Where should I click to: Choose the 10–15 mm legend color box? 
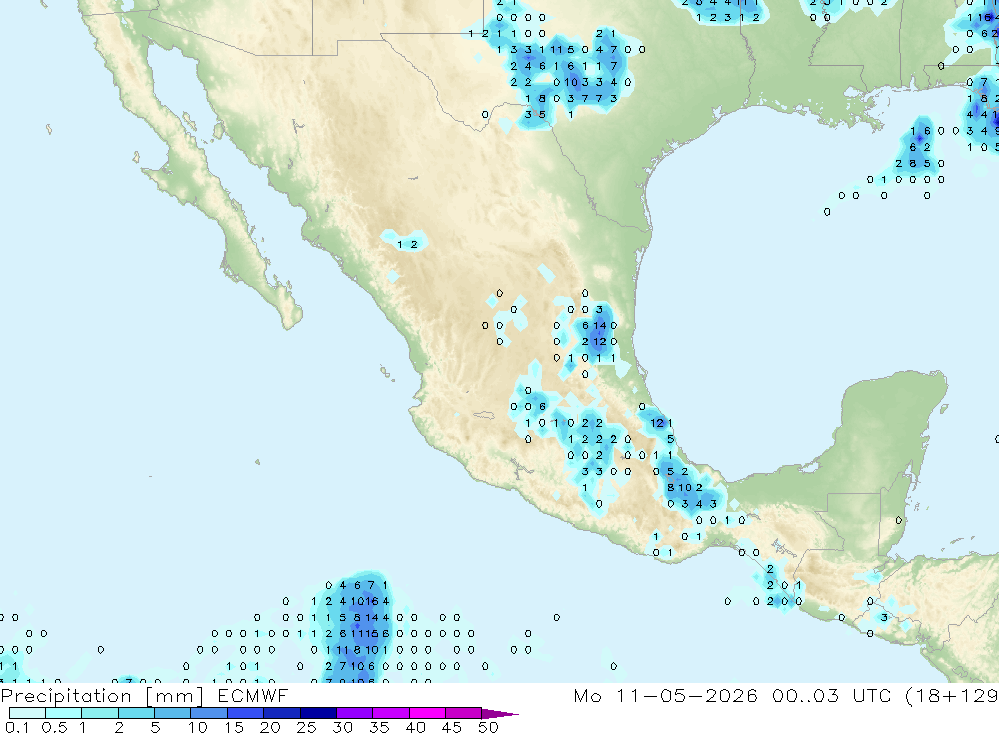click(209, 713)
